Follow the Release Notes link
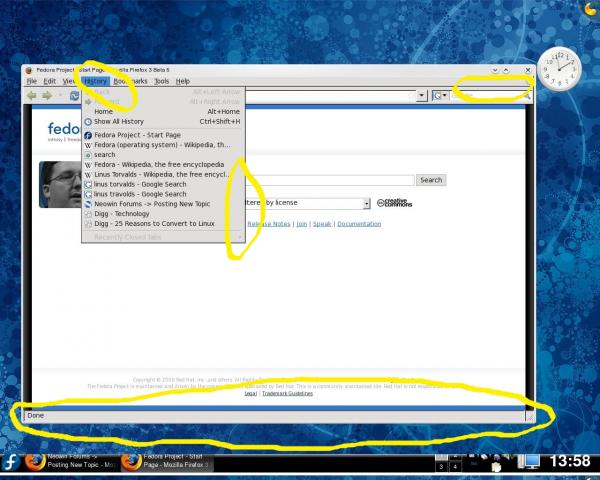The height and width of the screenshot is (480, 600). click(269, 224)
